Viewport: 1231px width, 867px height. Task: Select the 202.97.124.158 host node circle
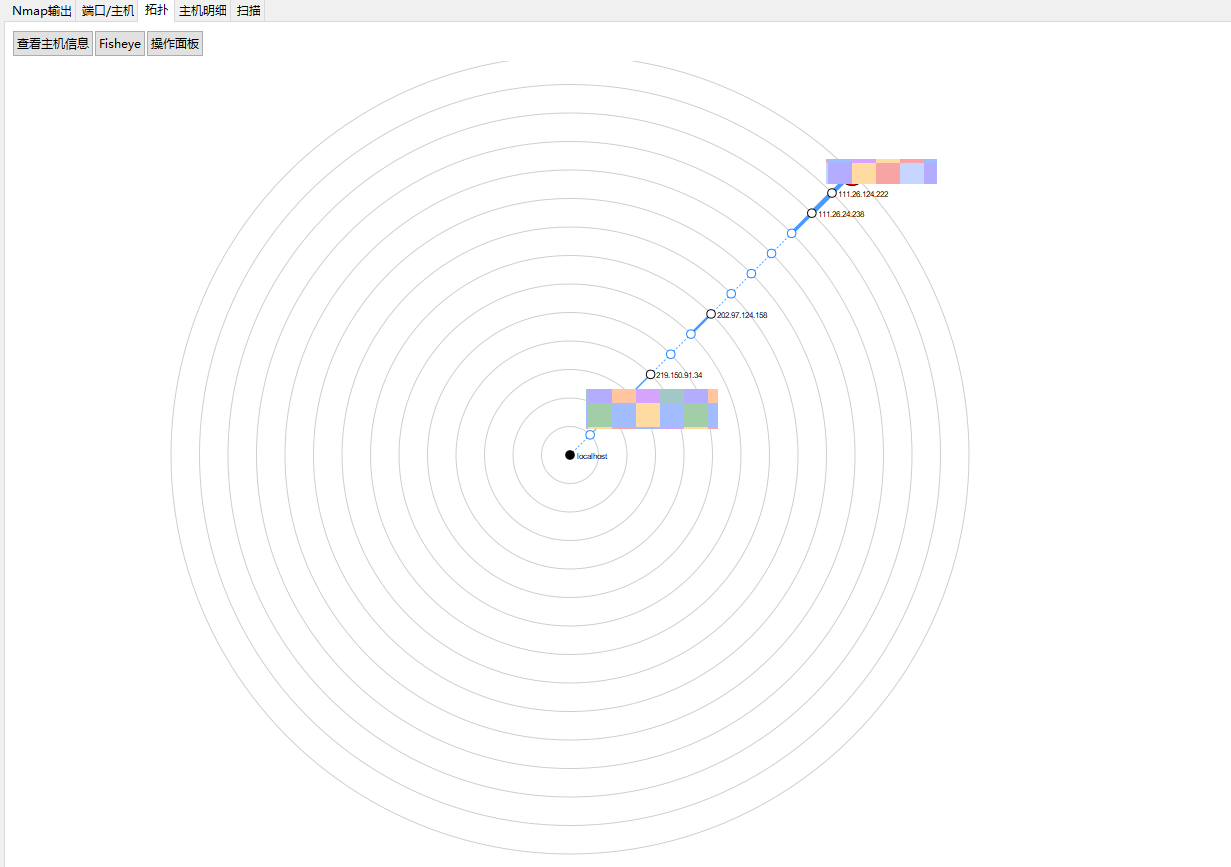click(x=711, y=314)
